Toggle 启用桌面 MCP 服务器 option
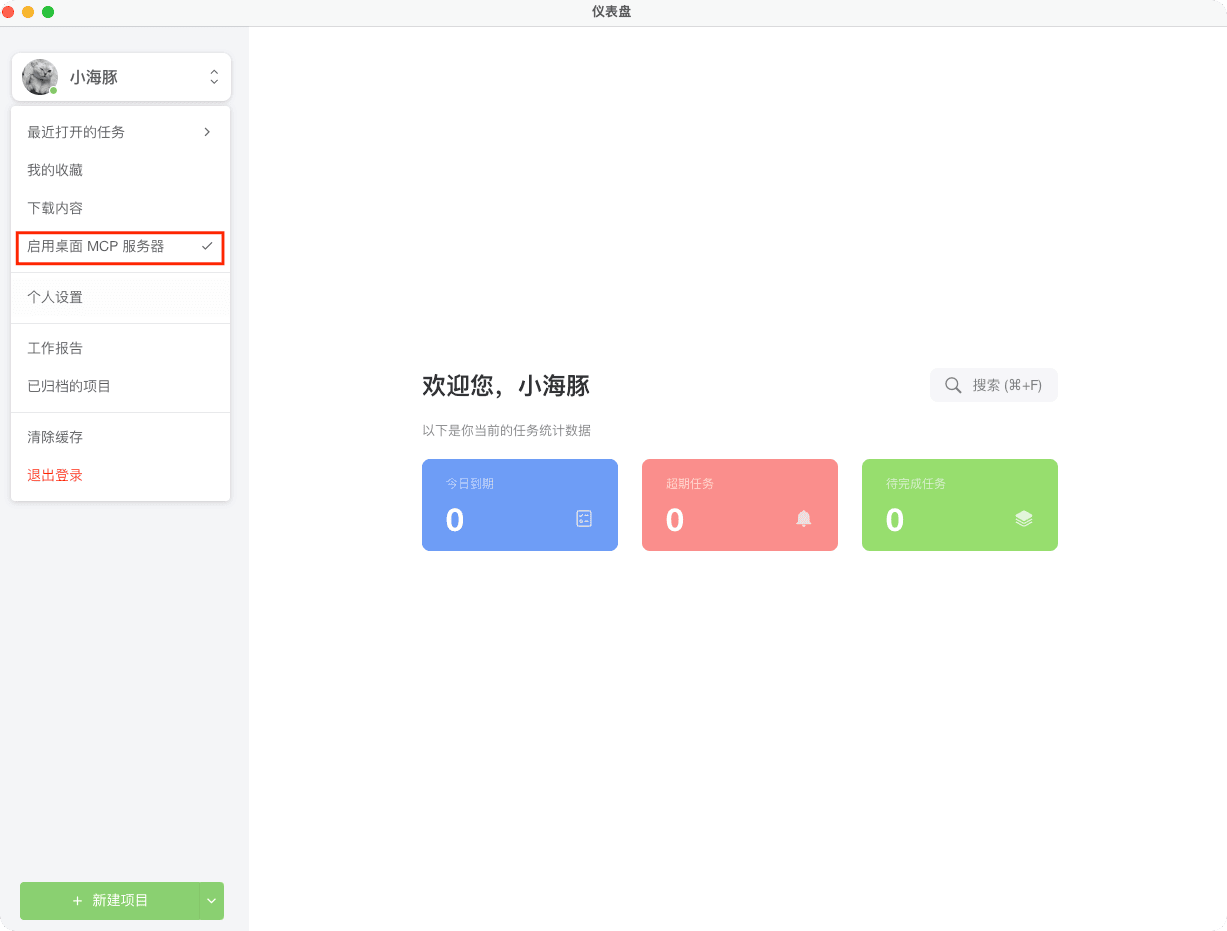This screenshot has height=931, width=1227. [96, 246]
